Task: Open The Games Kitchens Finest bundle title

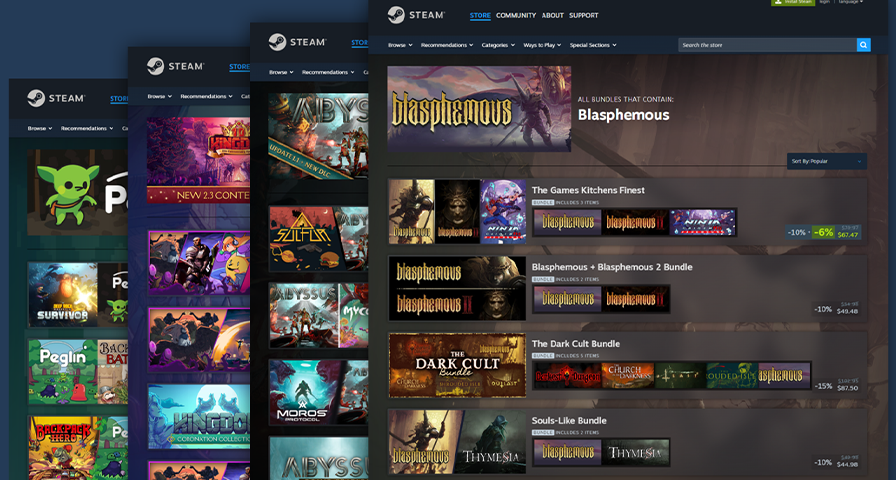Action: (x=588, y=190)
